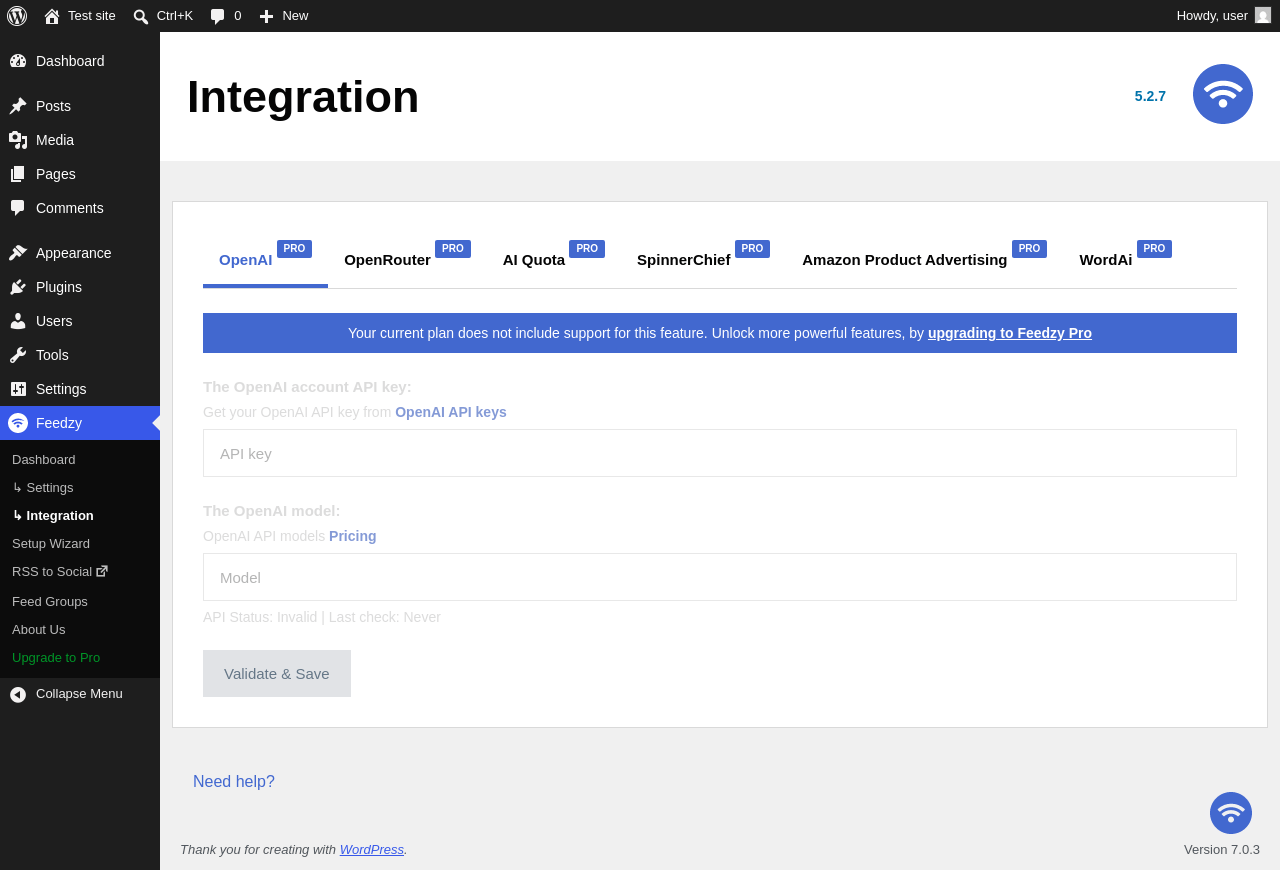Click PRO badge next to WordAi

pyautogui.click(x=1154, y=249)
